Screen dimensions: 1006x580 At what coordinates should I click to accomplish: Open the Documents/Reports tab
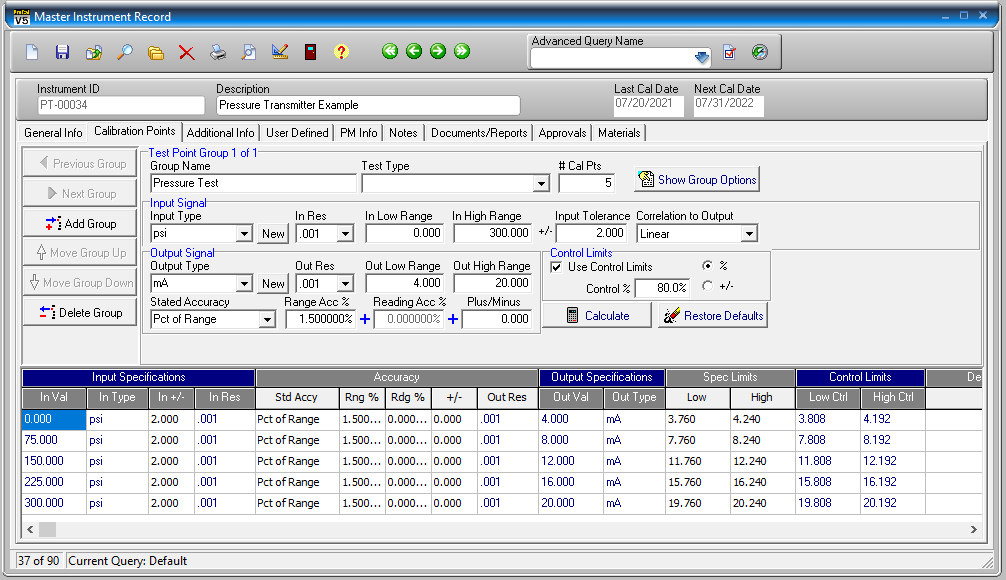[479, 133]
